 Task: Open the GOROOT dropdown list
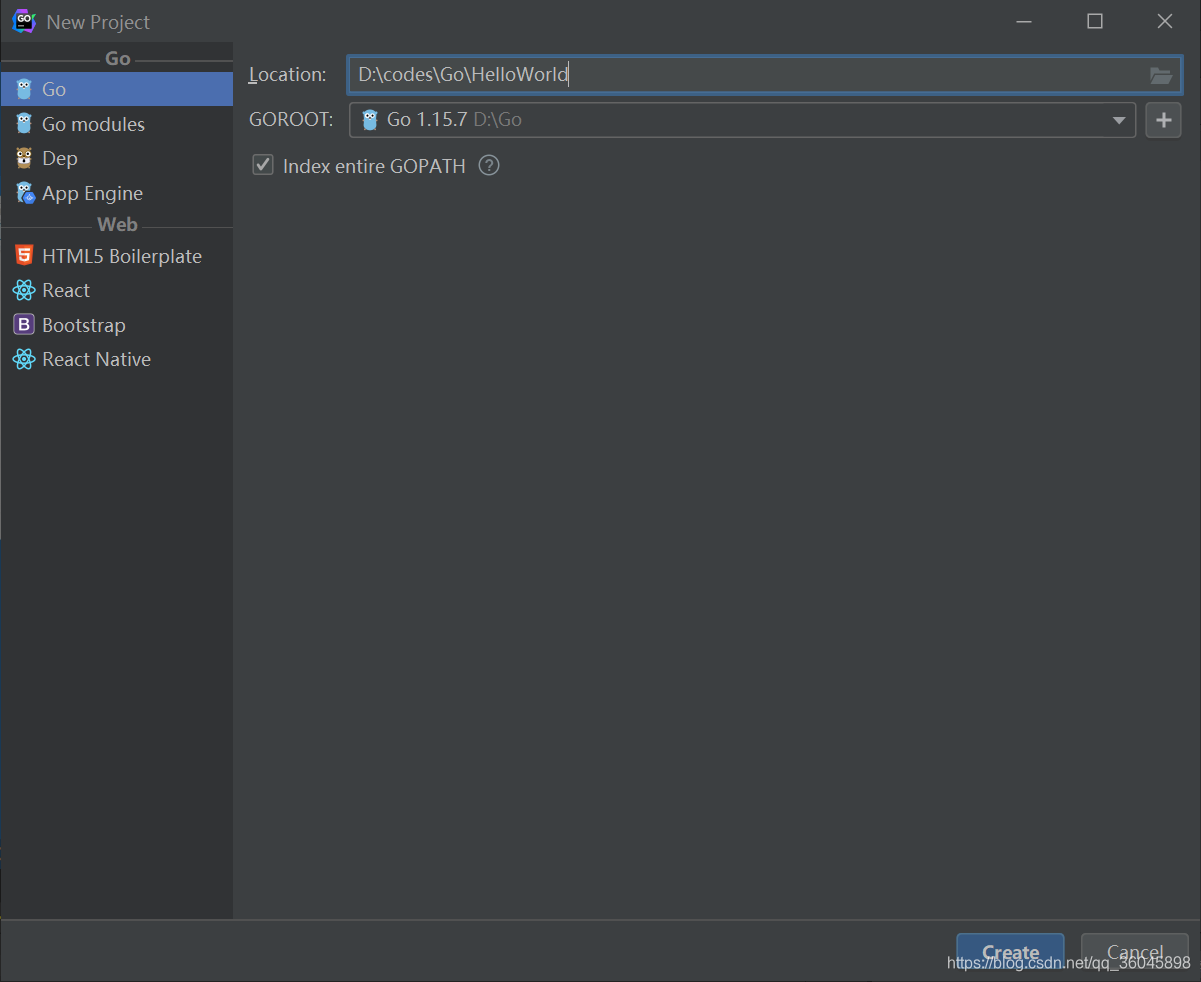1118,120
